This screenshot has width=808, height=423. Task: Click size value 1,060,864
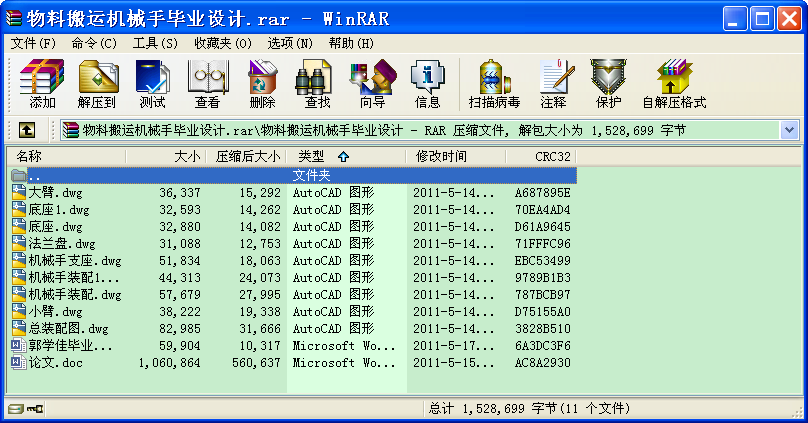[x=169, y=363]
